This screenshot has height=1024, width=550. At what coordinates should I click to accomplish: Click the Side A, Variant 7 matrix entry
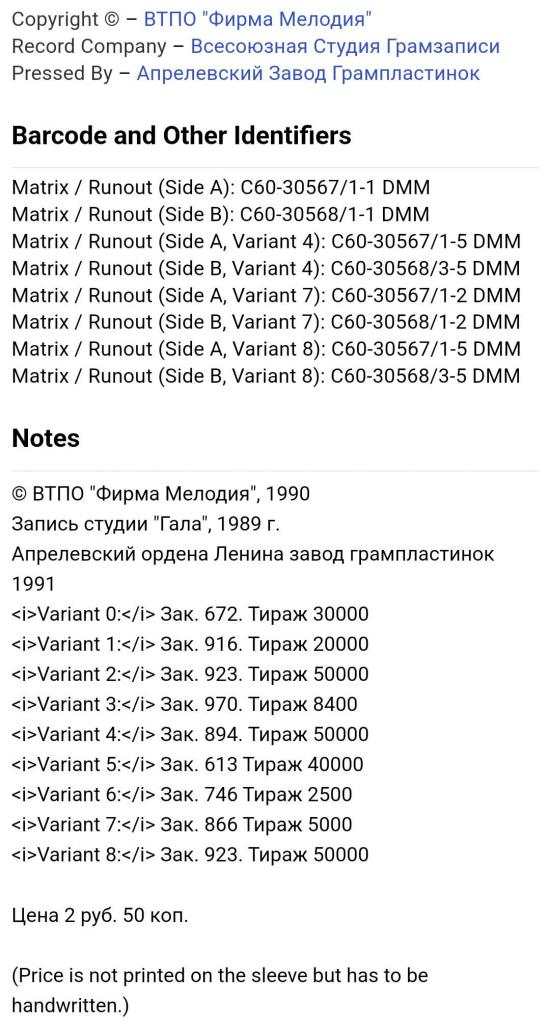(267, 295)
